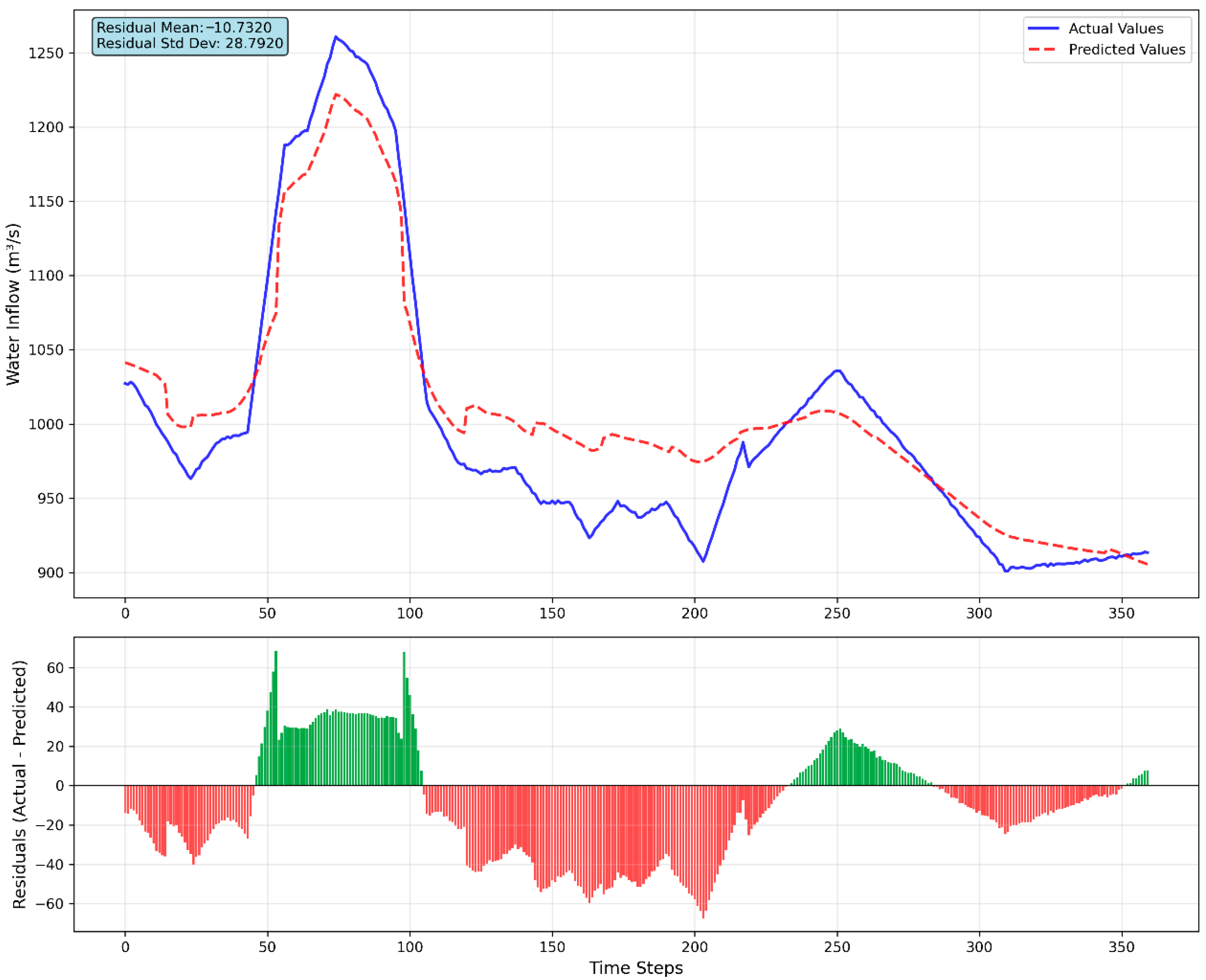1206x980 pixels.
Task: Click the 'Time Steps' axis title
Action: (636, 968)
